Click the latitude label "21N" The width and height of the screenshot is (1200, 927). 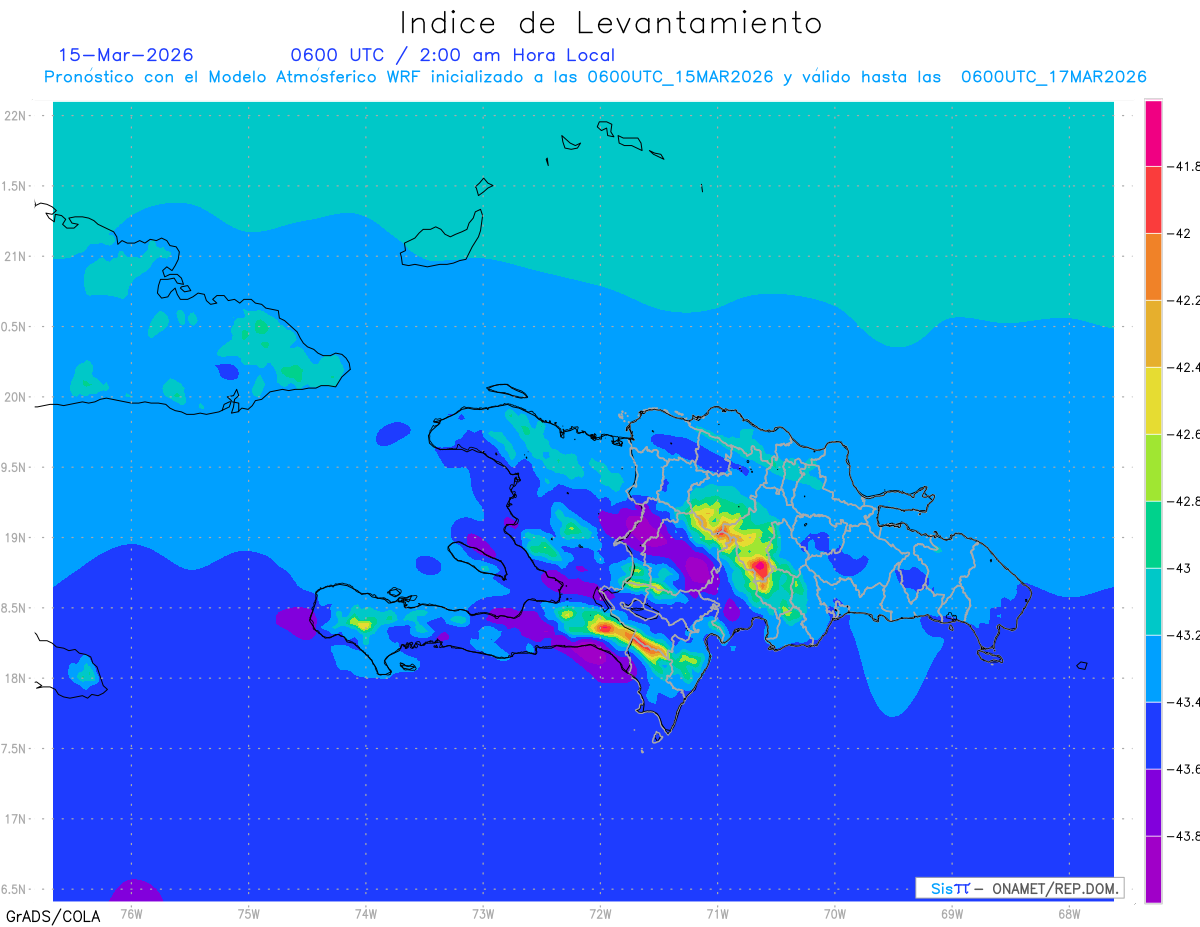point(17,256)
